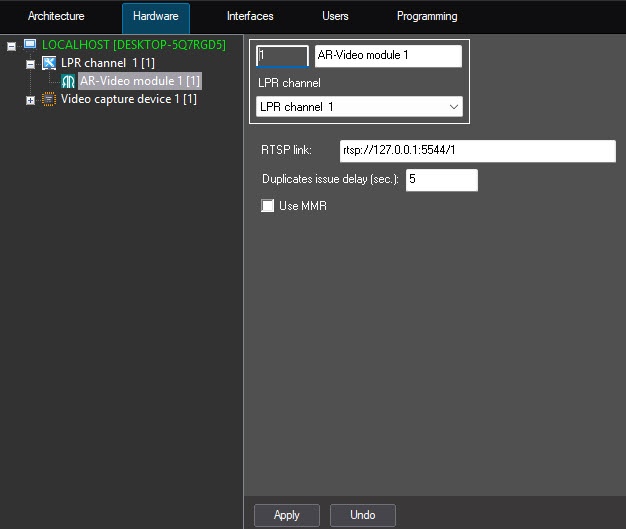Click the Video capture device 1 icon
Viewport: 626px width, 529px height.
click(x=49, y=99)
